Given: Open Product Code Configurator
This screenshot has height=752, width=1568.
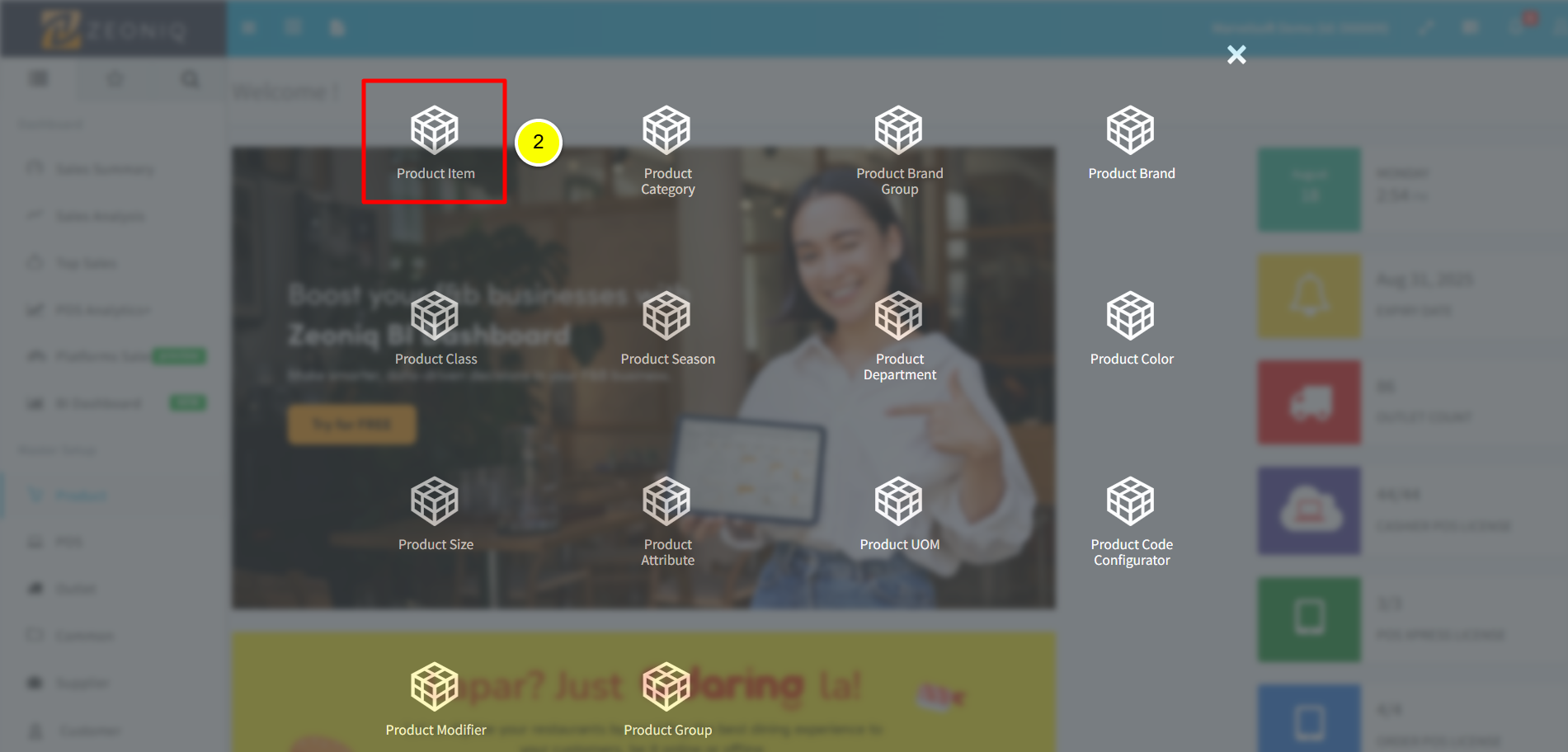Looking at the screenshot, I should pyautogui.click(x=1131, y=521).
